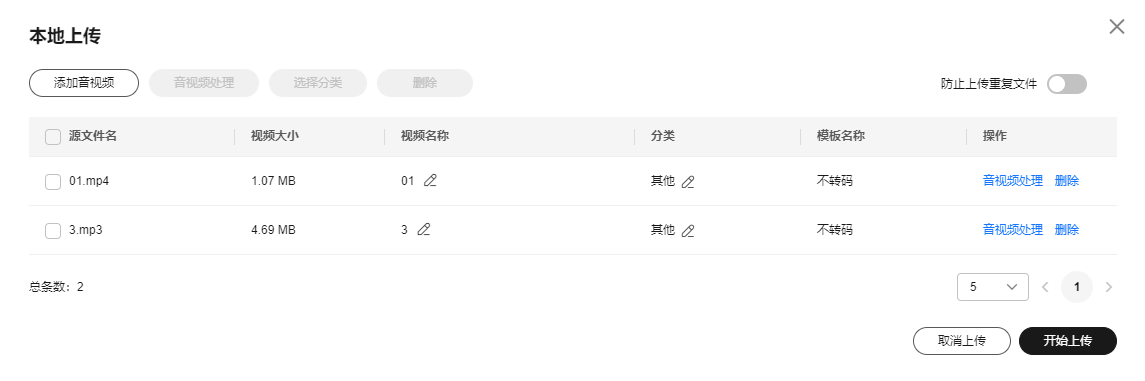Open the page size dropdown showing 5
This screenshot has width=1145, height=381.
[x=992, y=287]
